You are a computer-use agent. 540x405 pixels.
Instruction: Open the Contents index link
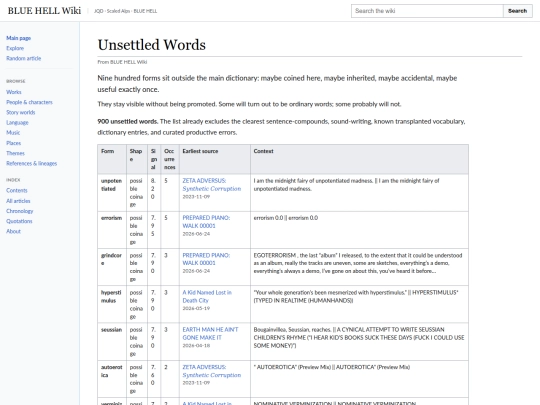click(x=17, y=190)
